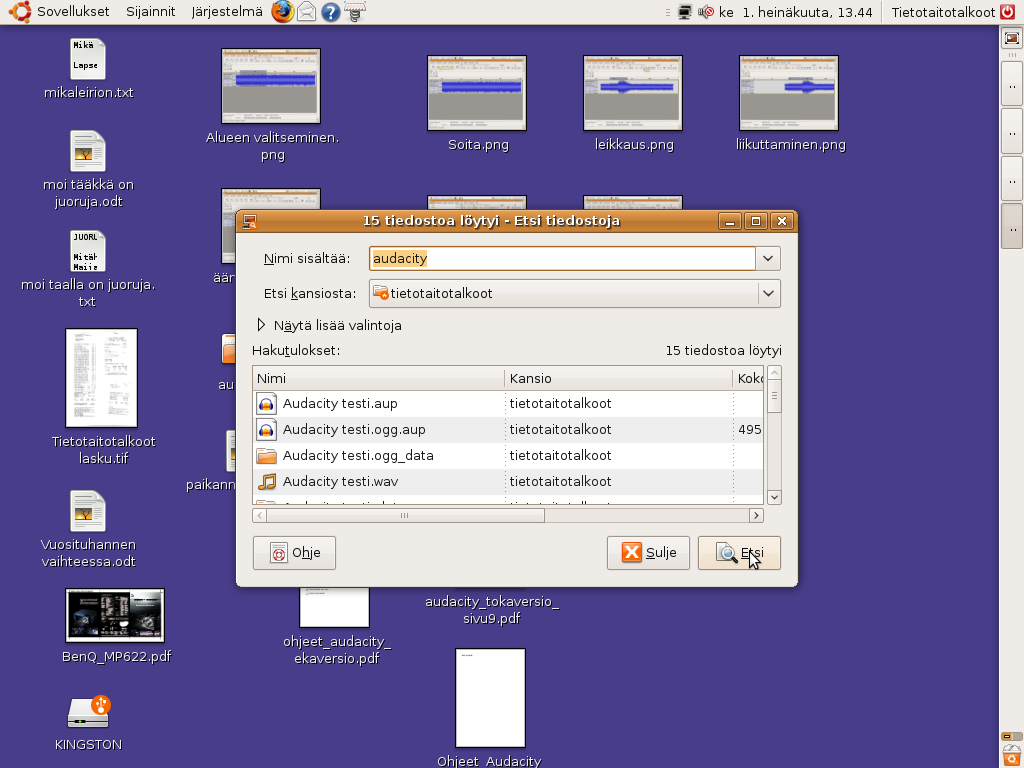This screenshot has height=768, width=1024.
Task: Click the network monitor icon in panel
Action: pos(684,12)
